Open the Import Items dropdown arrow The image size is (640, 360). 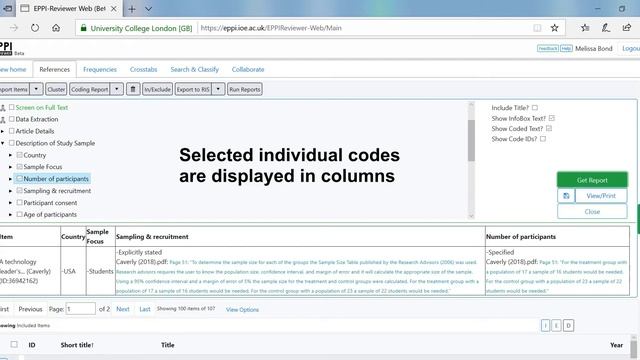(x=36, y=89)
